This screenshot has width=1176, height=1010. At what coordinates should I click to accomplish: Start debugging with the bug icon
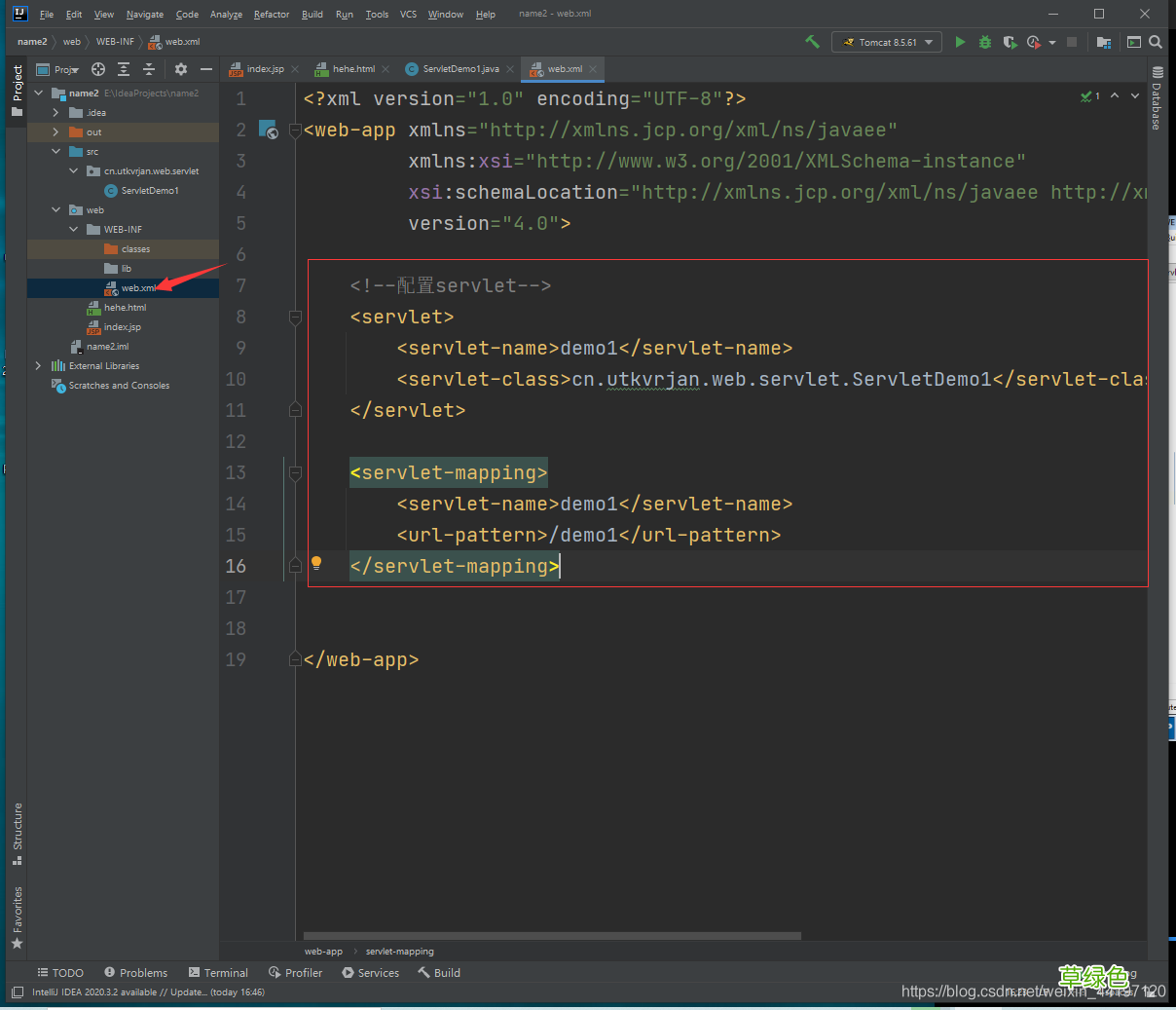[985, 42]
